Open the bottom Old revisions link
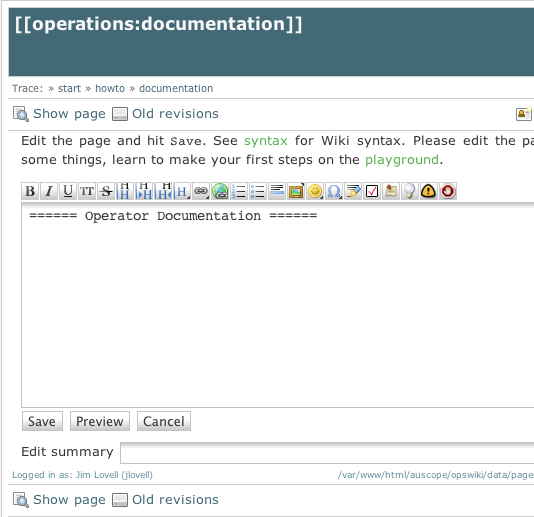The width and height of the screenshot is (534, 517). click(175, 500)
